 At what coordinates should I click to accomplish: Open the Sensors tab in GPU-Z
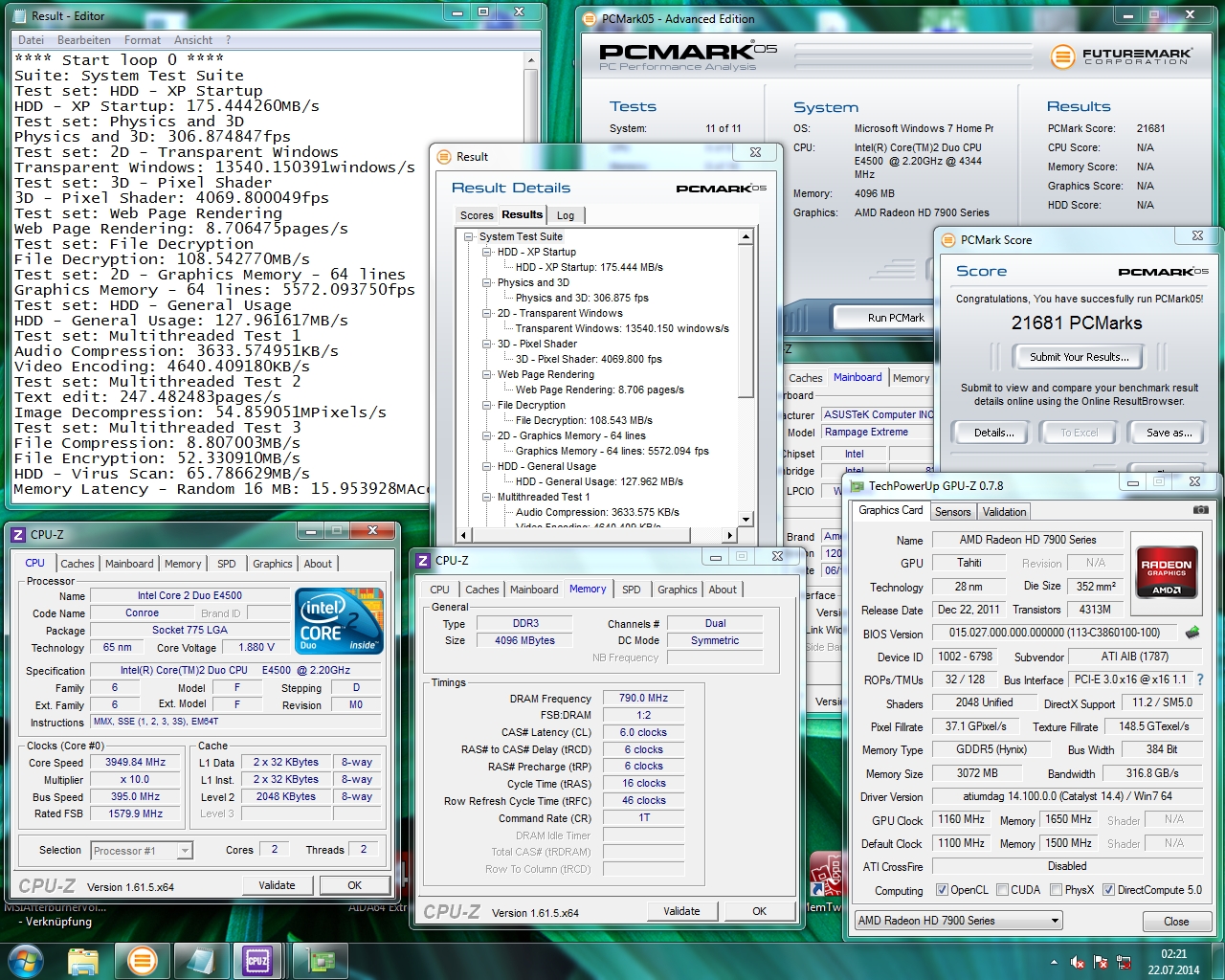pos(952,512)
